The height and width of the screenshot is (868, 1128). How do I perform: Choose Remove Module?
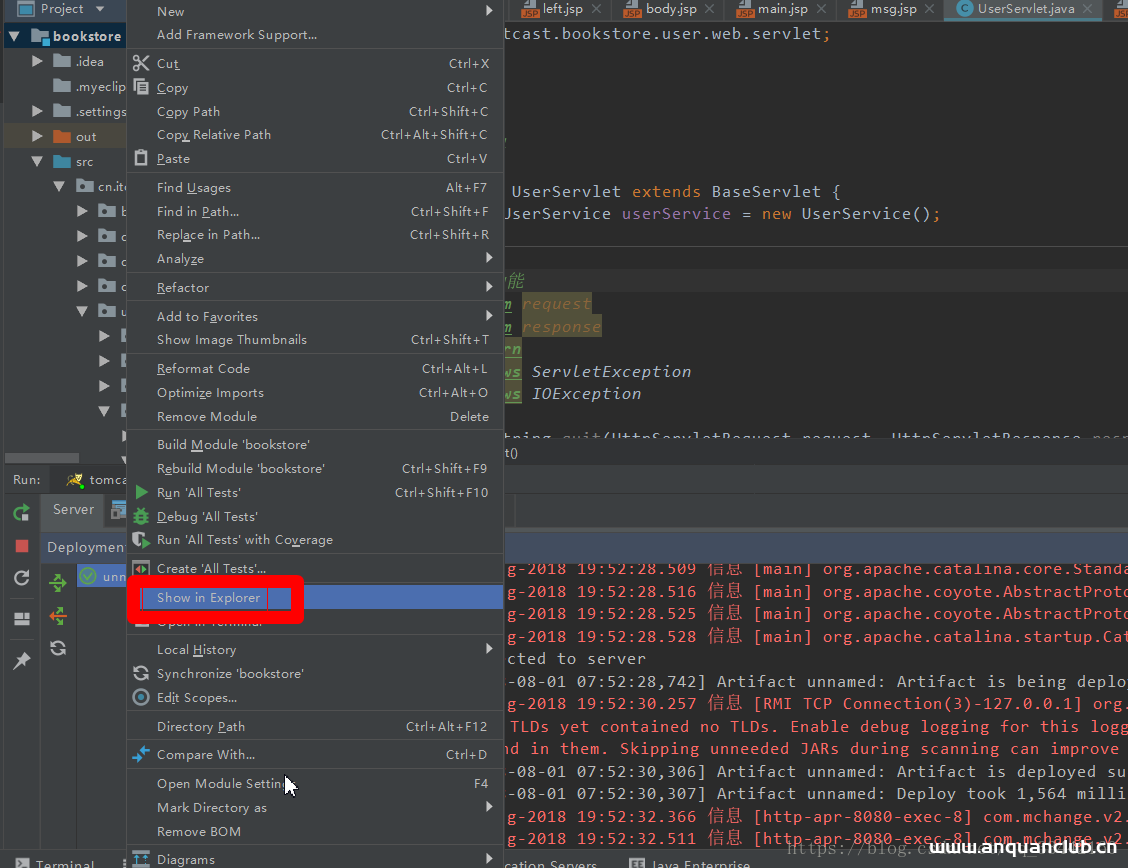[315, 416]
